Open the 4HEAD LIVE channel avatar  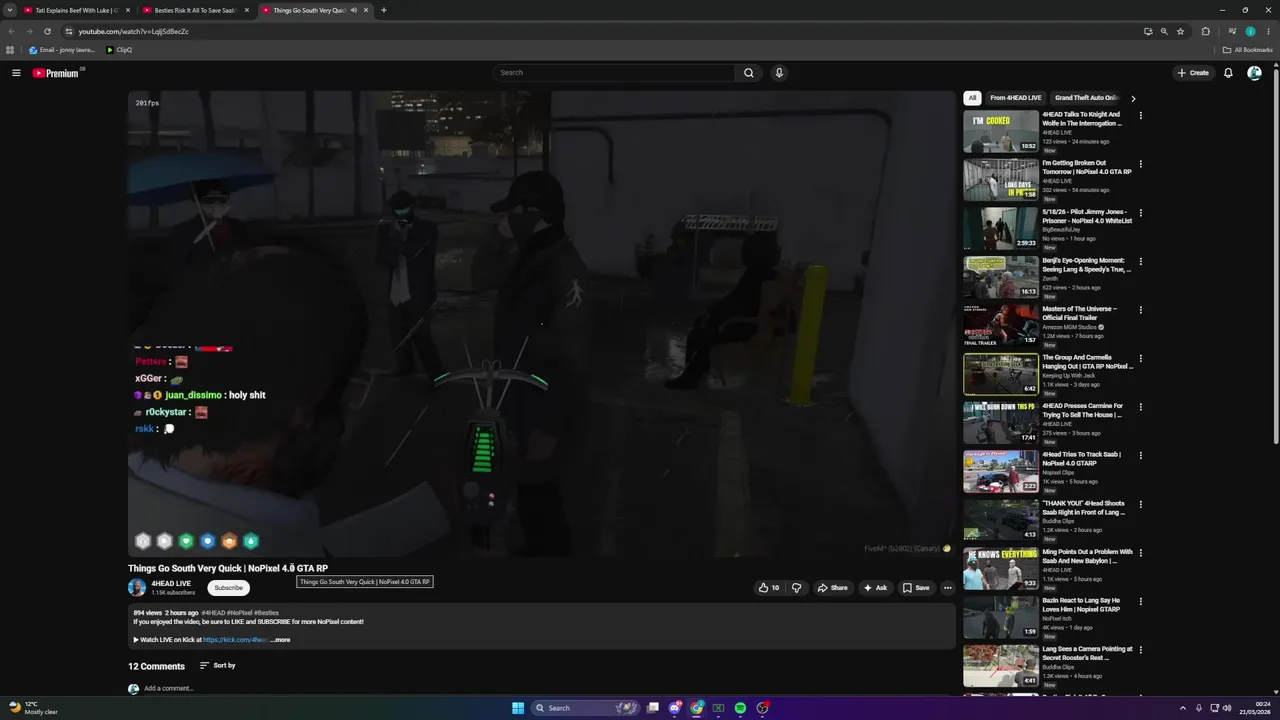pos(137,587)
